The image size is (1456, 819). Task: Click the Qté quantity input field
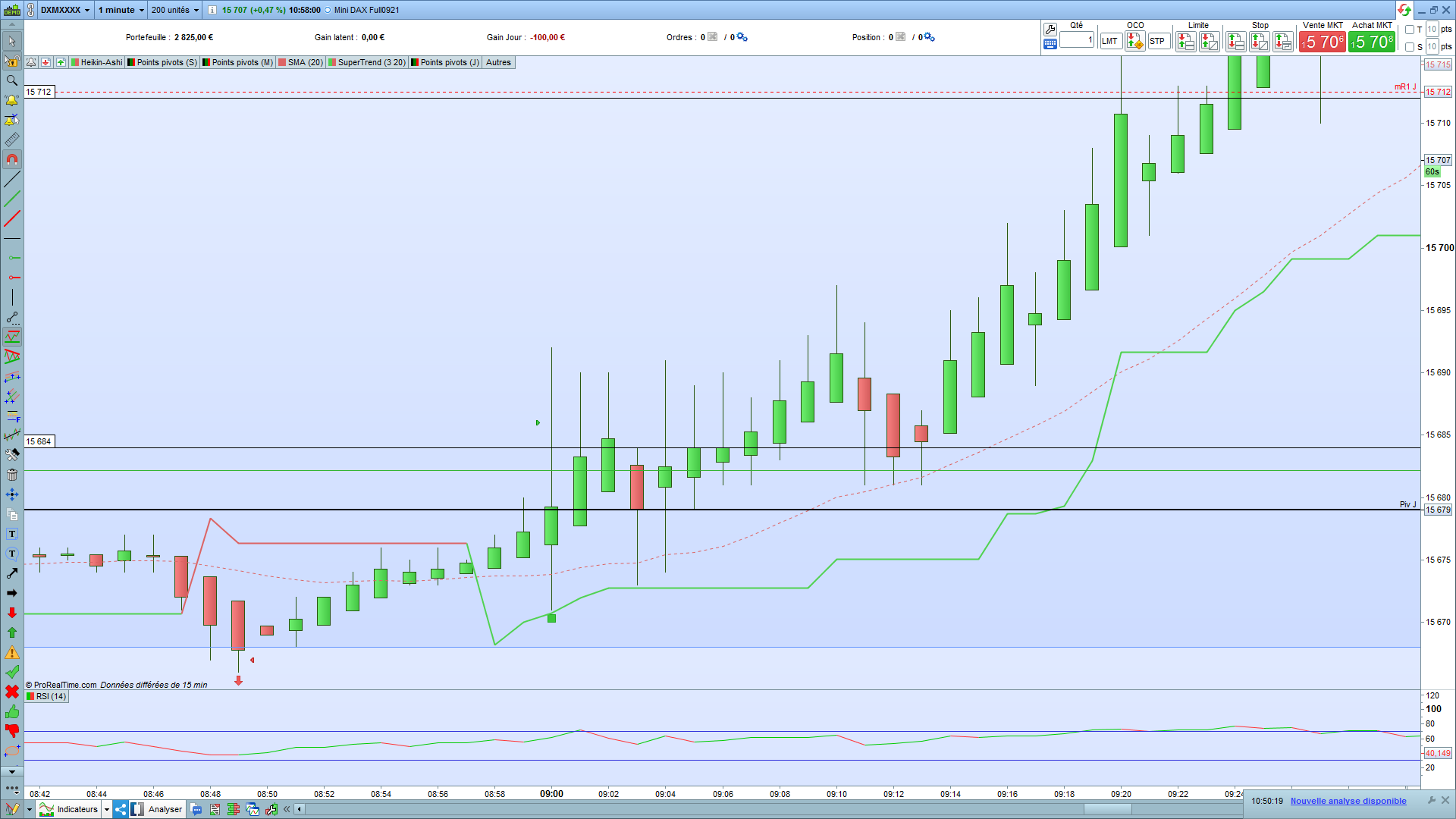(1076, 40)
